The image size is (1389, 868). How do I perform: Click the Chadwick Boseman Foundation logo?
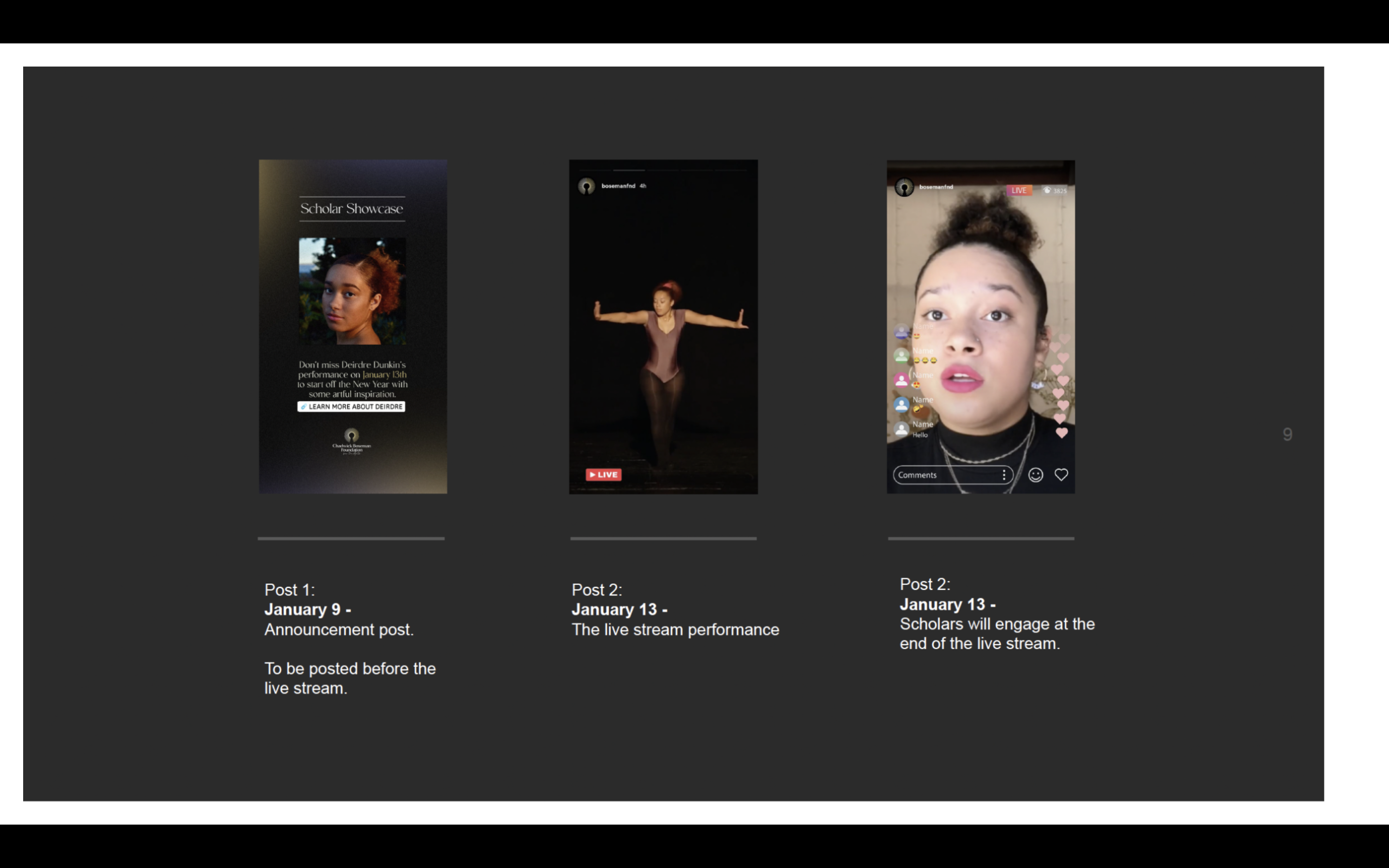click(351, 440)
